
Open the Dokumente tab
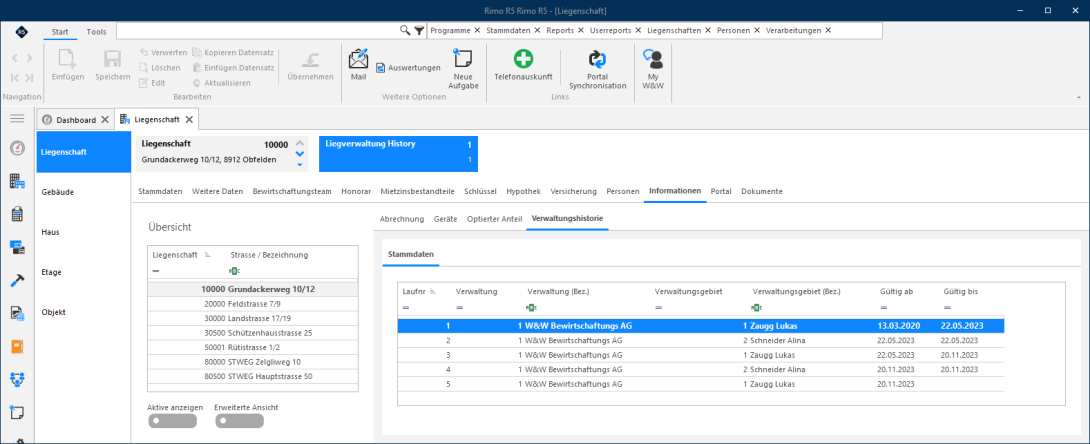[x=762, y=191]
